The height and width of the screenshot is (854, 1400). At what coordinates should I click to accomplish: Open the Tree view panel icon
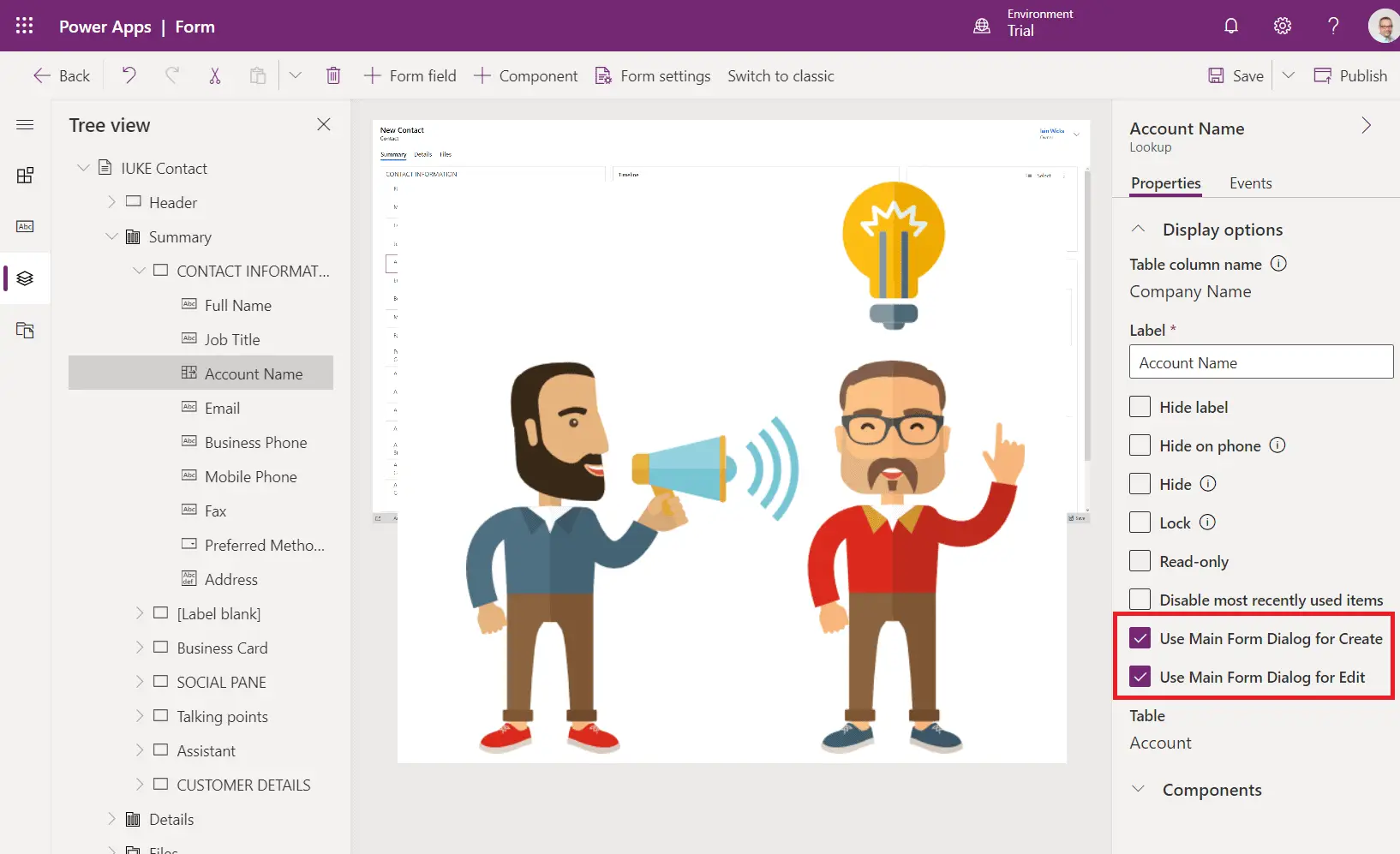pos(25,278)
